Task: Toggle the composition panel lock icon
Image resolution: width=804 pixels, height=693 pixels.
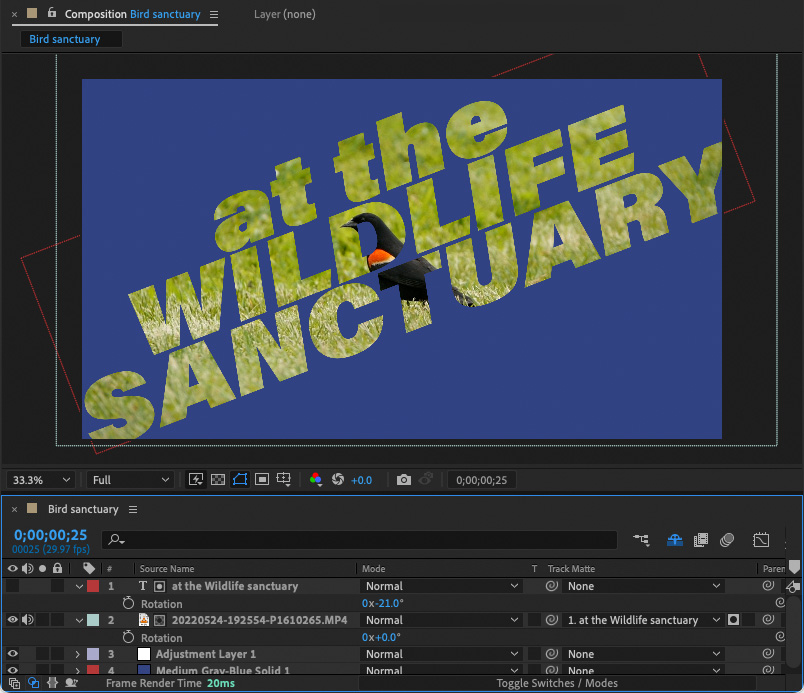Action: click(52, 12)
